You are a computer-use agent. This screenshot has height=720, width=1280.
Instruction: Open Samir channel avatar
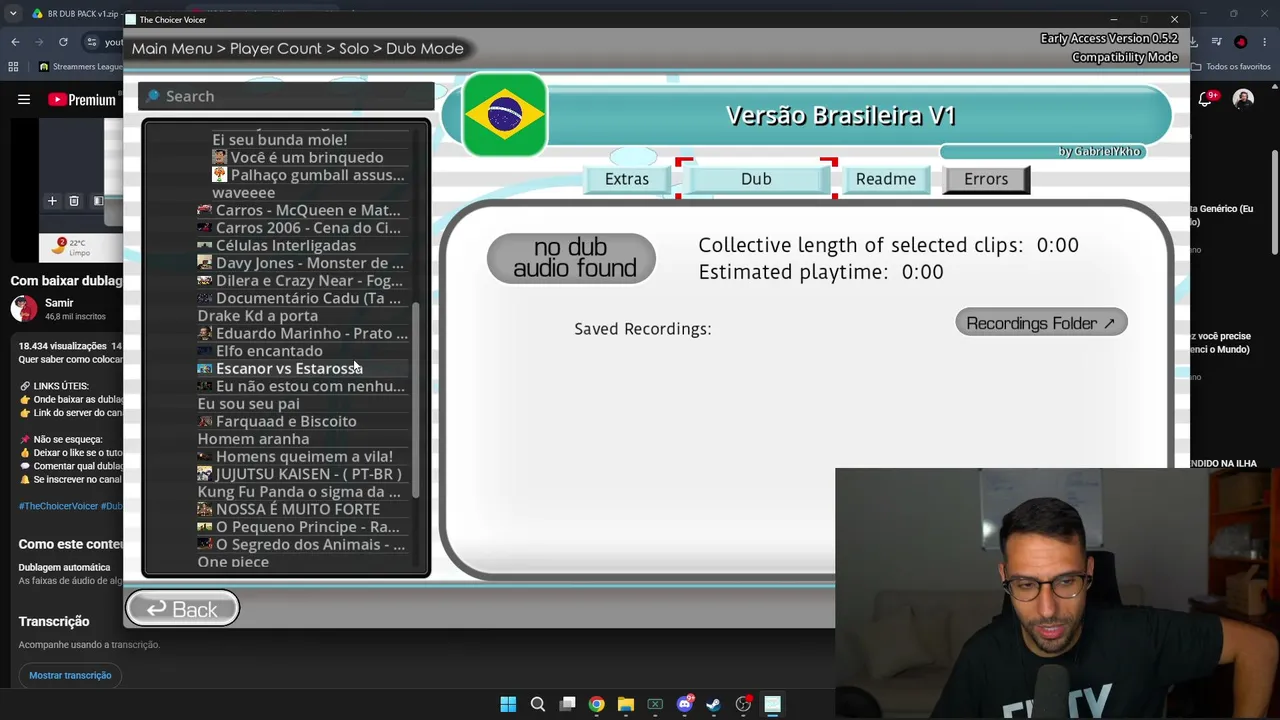(24, 308)
